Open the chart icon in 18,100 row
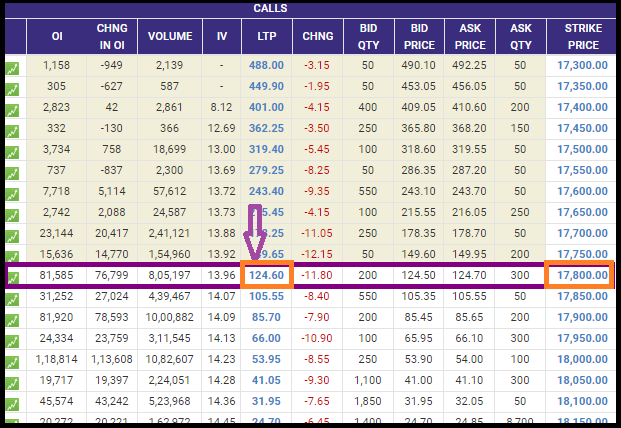621x428 pixels. point(13,401)
